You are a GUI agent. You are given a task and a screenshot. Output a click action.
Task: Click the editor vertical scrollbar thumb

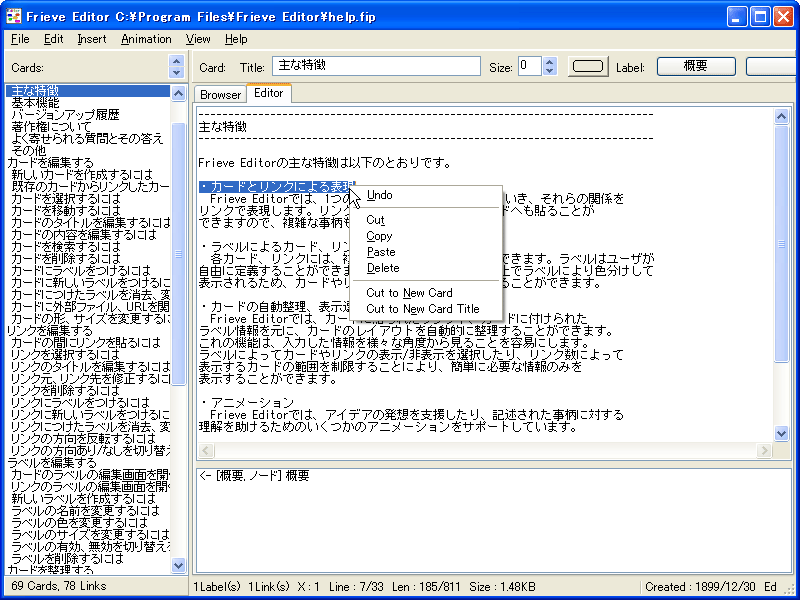pyautogui.click(x=781, y=244)
